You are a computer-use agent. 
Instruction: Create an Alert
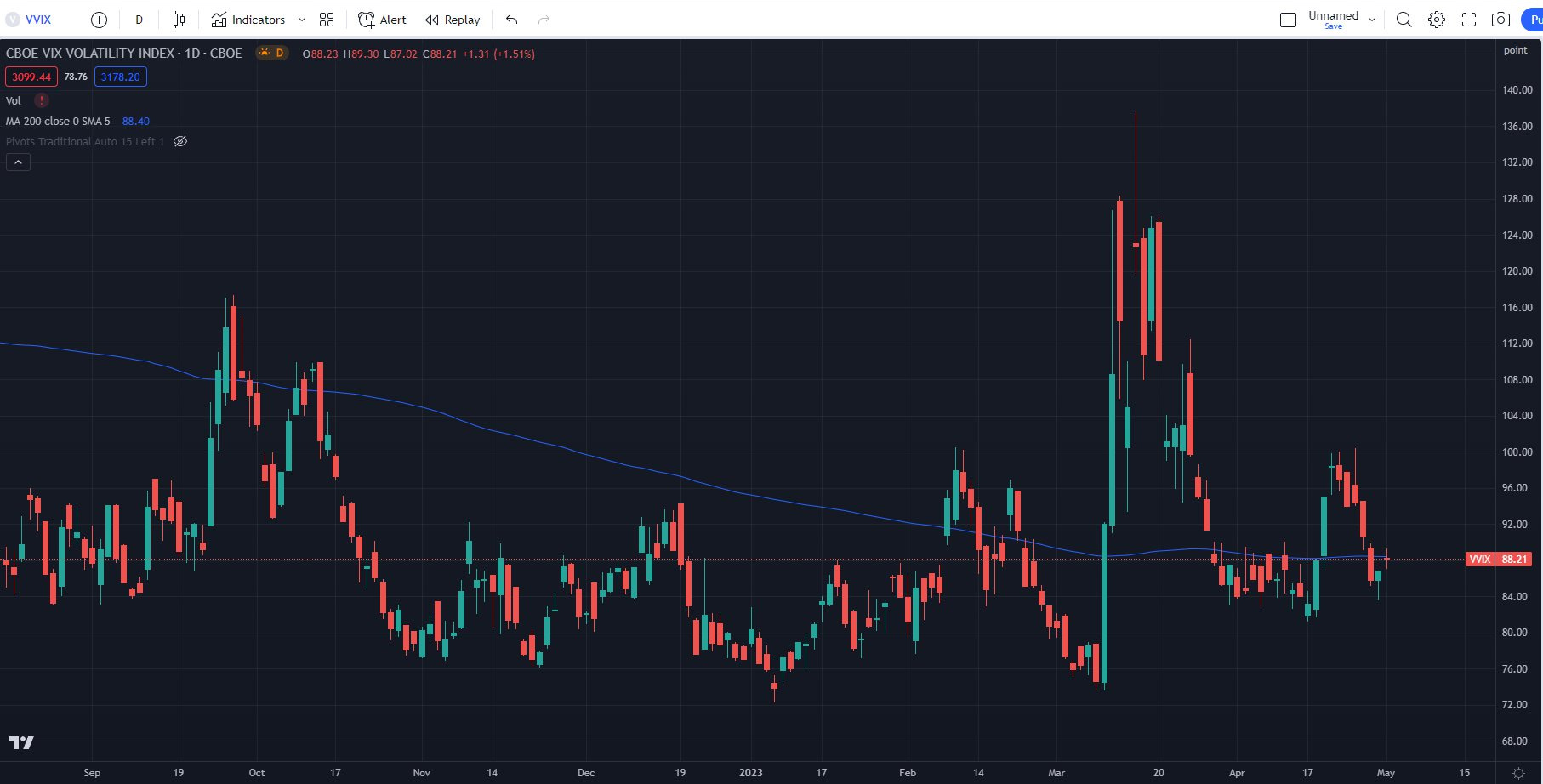382,20
